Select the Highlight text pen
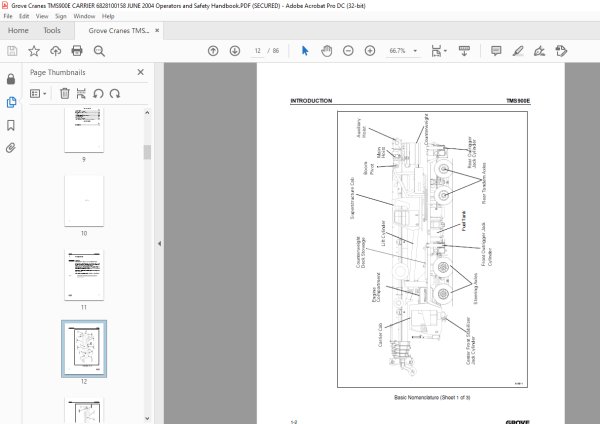 point(518,51)
